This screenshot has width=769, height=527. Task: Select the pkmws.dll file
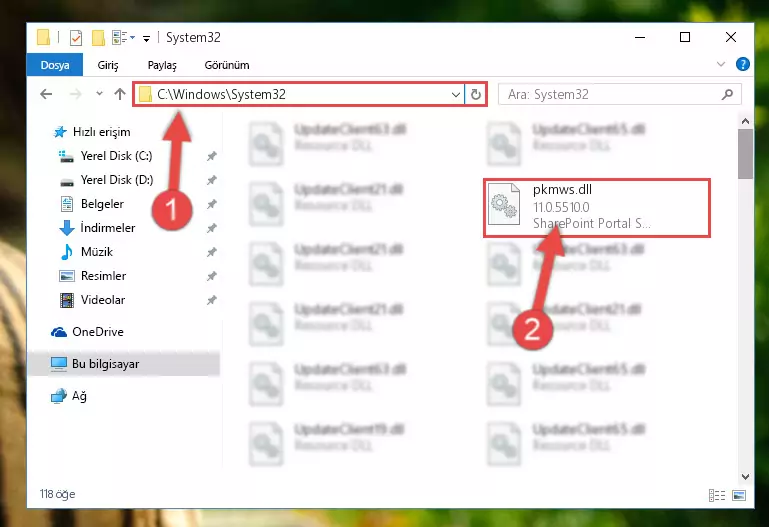597,208
